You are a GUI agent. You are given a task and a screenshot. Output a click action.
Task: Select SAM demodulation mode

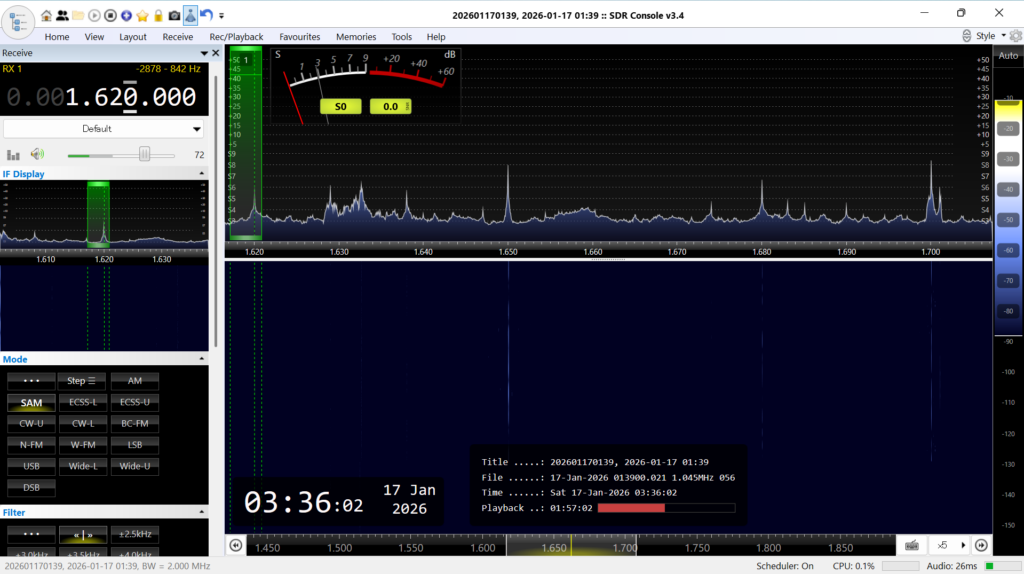(x=31, y=402)
